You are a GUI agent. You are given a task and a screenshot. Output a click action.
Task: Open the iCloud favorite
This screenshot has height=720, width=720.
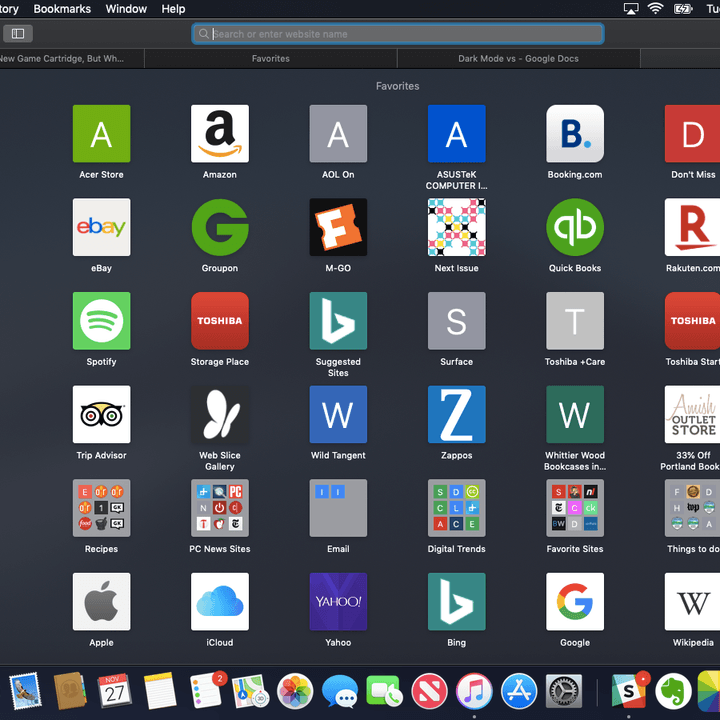coord(220,602)
